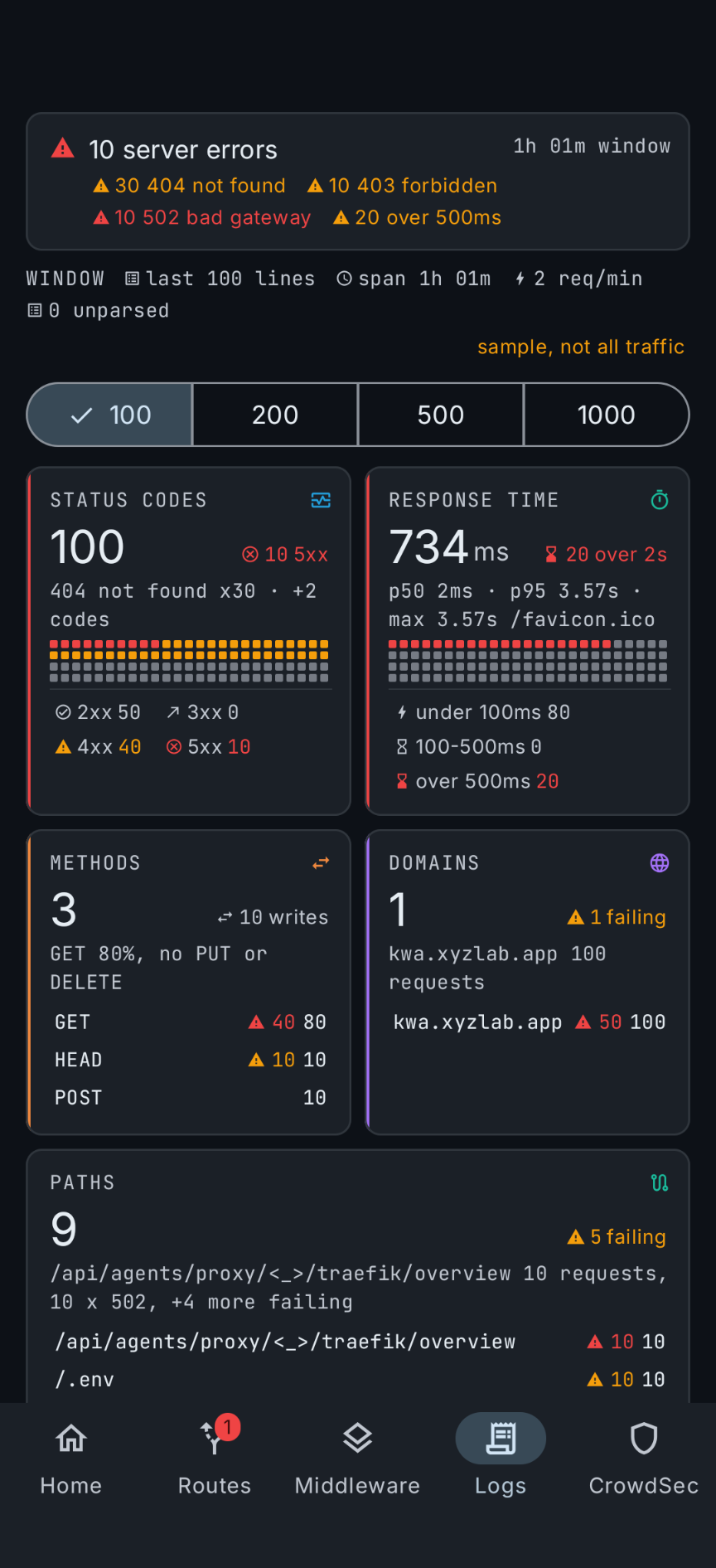Tap the circled-x icon beside 10 5xx
716x1568 pixels.
(x=250, y=555)
